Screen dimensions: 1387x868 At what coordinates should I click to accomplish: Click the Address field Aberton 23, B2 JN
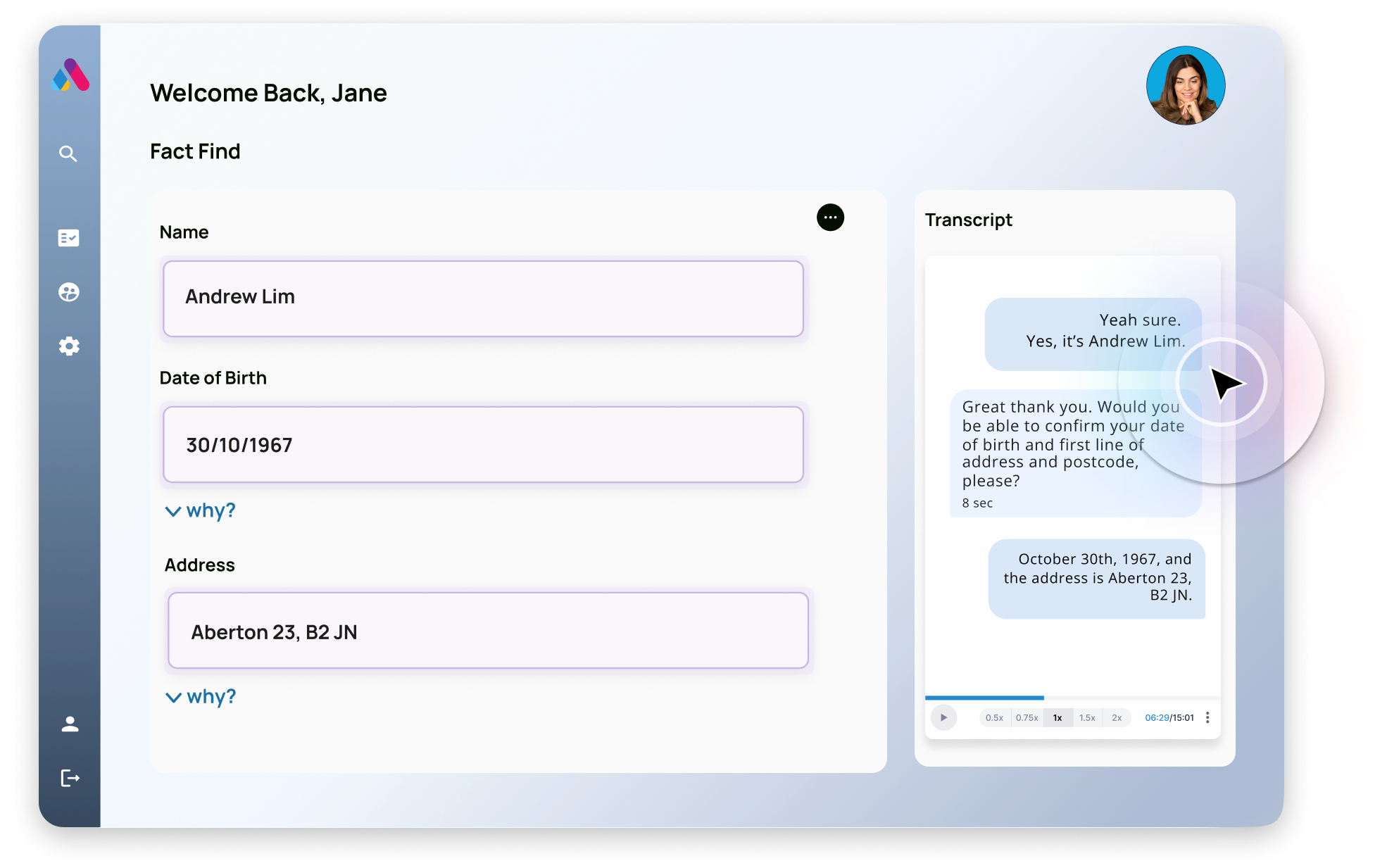488,630
